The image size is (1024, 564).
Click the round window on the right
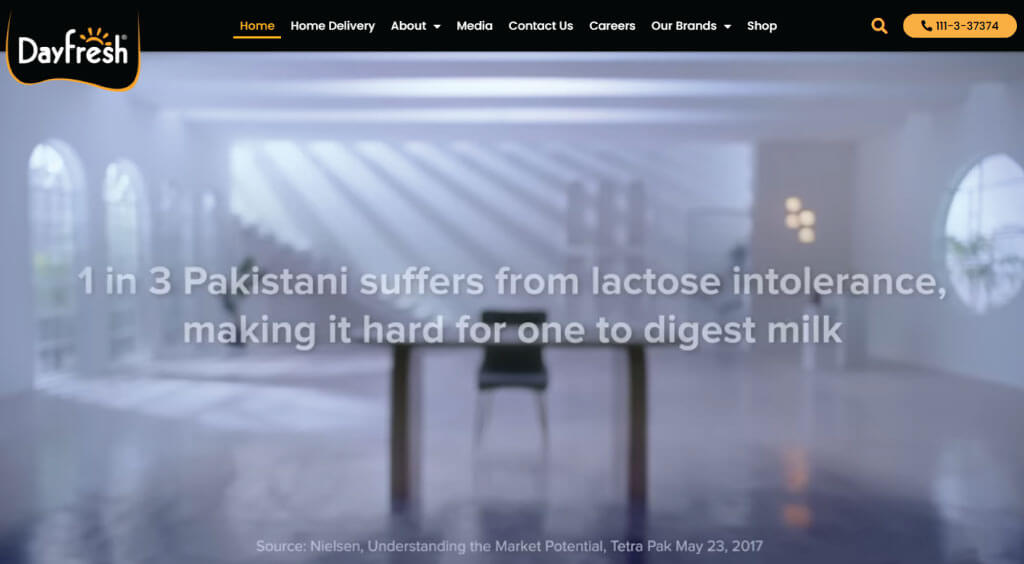[985, 232]
